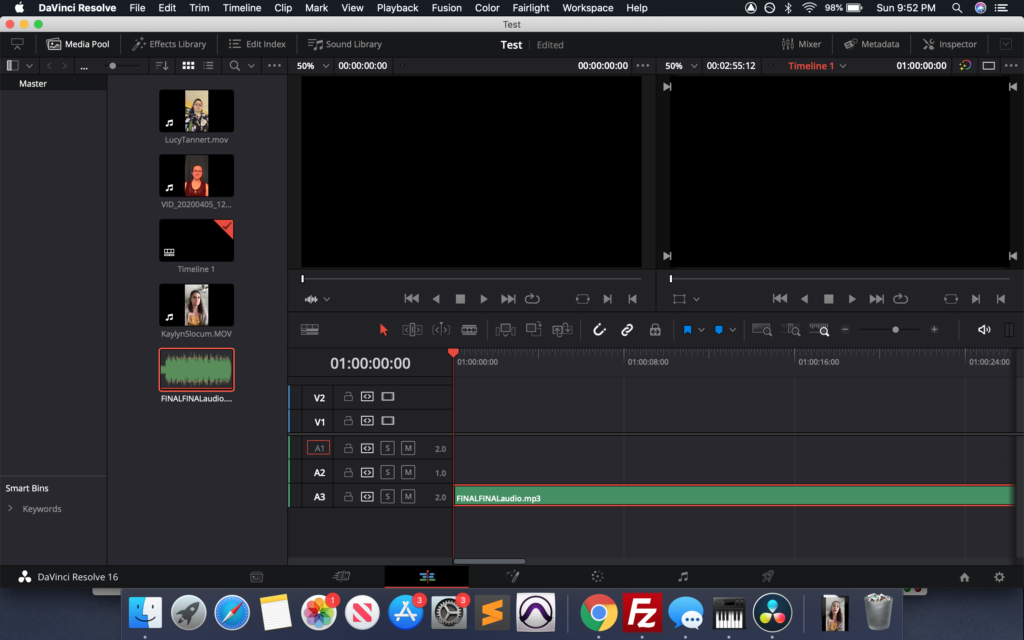The image size is (1024, 640).
Task: Solo audio track A3
Action: tap(387, 497)
